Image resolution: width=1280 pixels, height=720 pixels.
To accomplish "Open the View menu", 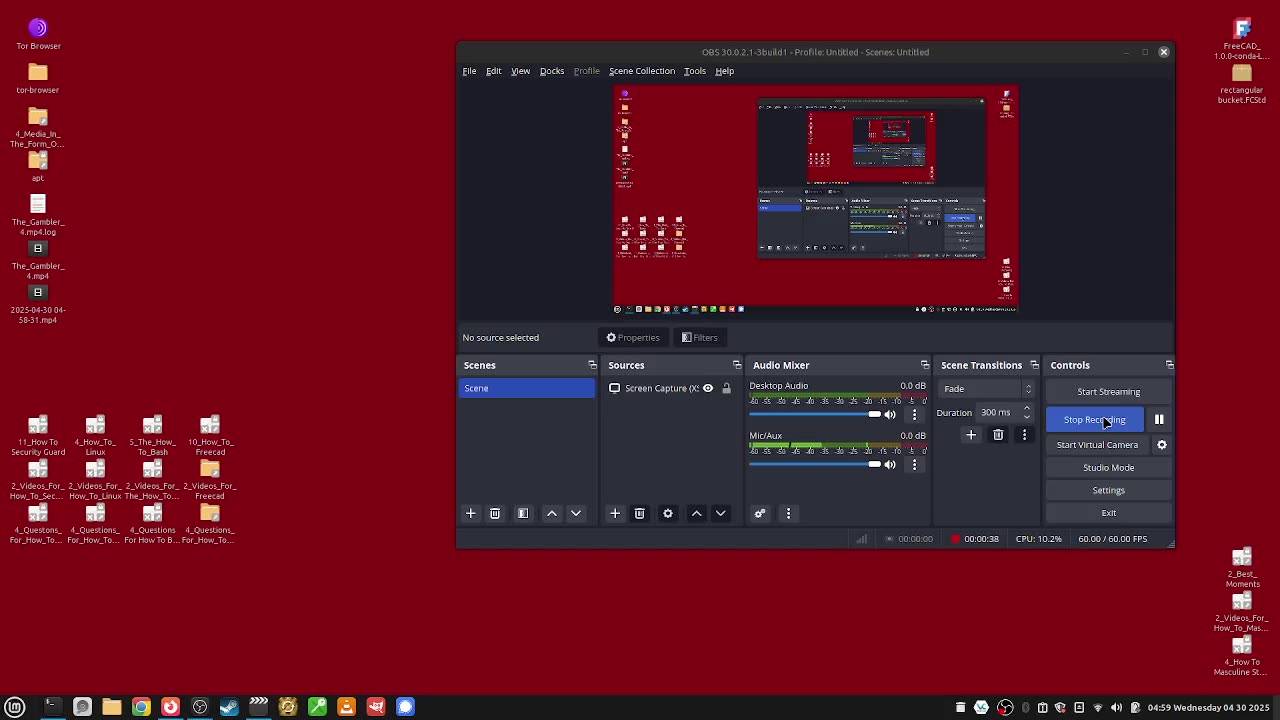I will pyautogui.click(x=521, y=71).
